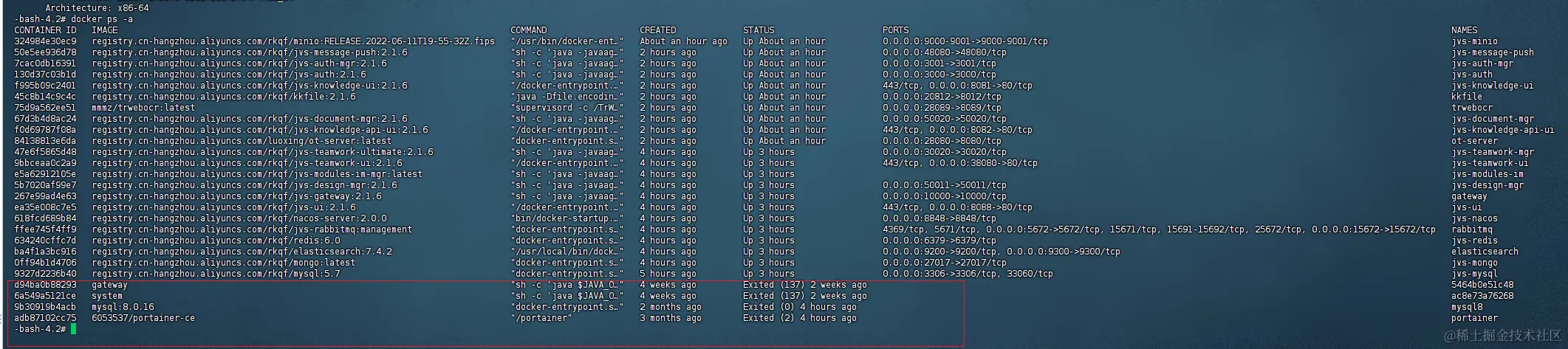The image size is (1568, 349).
Task: Click the rabbitmq 4369/tcp ports list
Action: [1159, 229]
